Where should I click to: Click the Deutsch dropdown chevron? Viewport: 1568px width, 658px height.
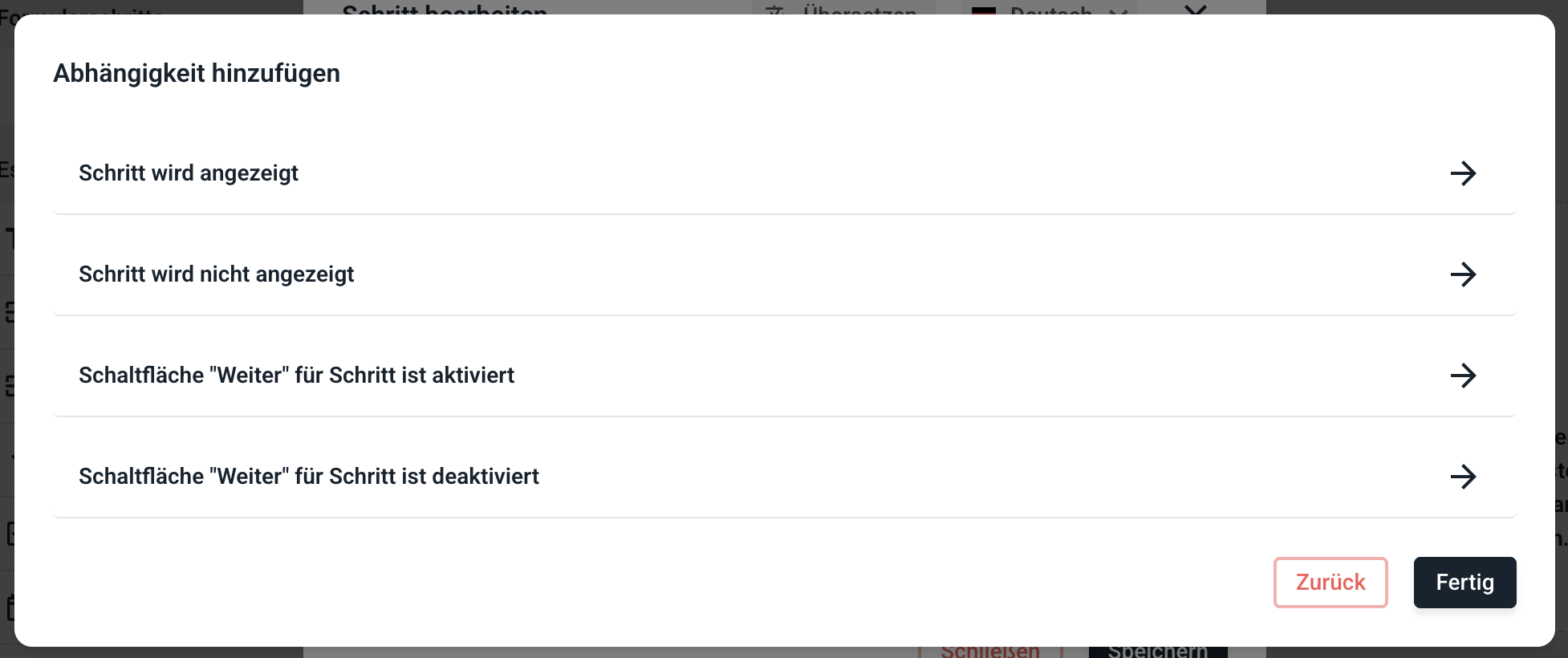click(x=1119, y=10)
